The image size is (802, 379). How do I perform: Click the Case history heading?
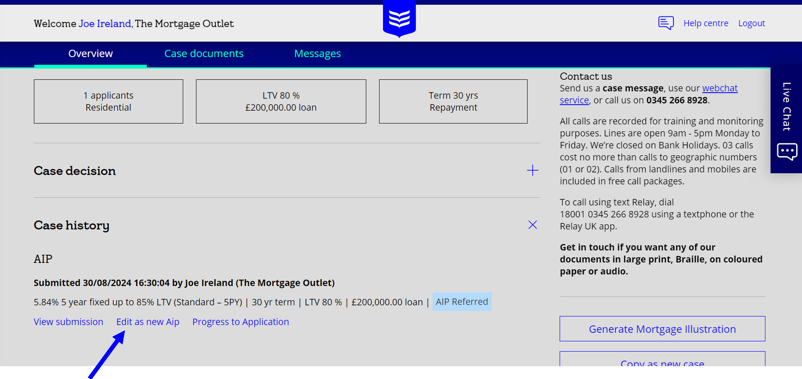[x=72, y=225]
